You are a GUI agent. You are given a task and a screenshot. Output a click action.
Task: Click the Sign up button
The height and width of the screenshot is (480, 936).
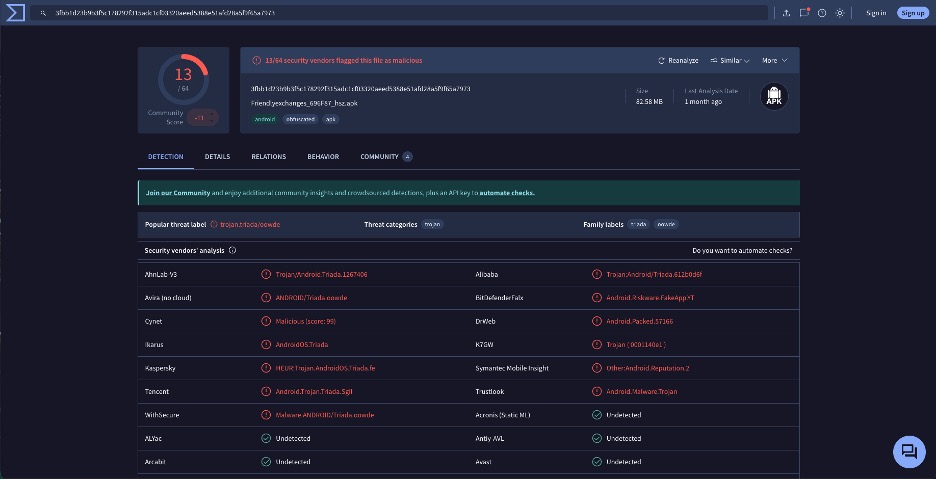pos(912,13)
